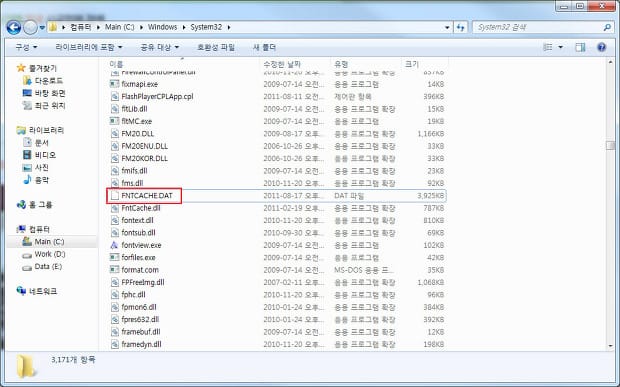This screenshot has height=387, width=620.
Task: Click fpres632.dll file name
Action: (x=140, y=319)
